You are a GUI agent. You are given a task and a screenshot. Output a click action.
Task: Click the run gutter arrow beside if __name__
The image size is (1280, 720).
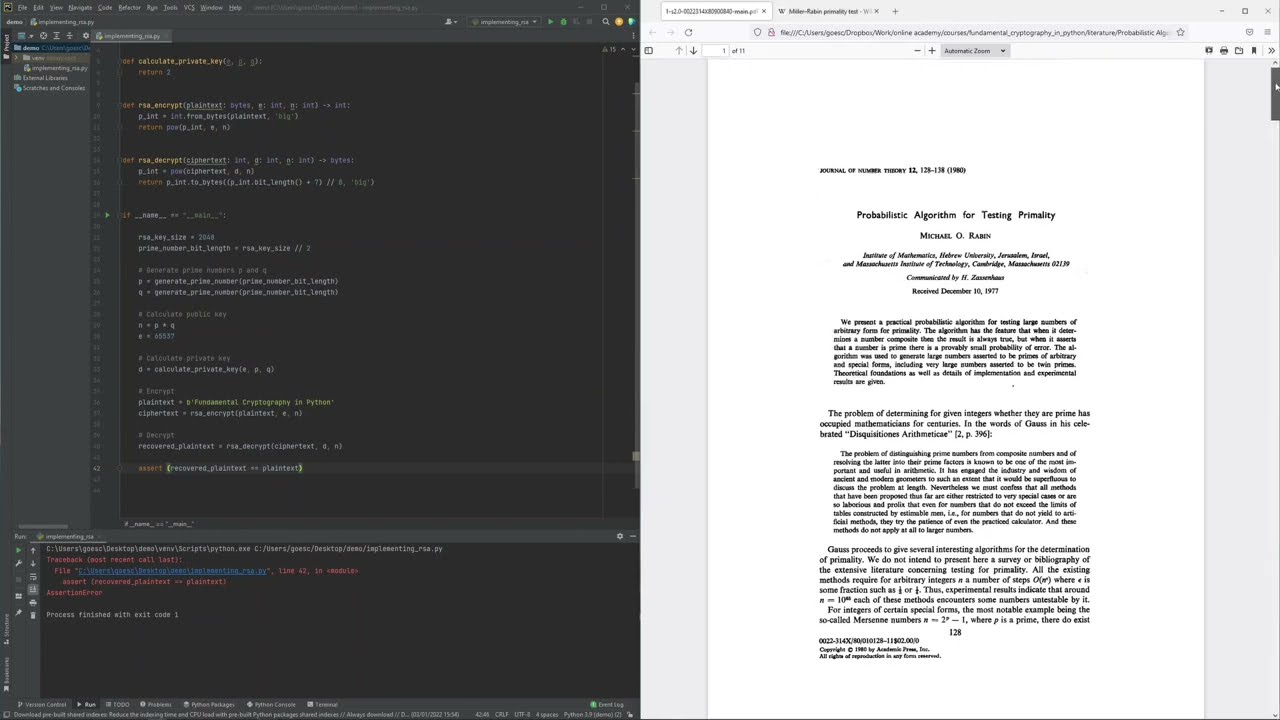click(107, 215)
